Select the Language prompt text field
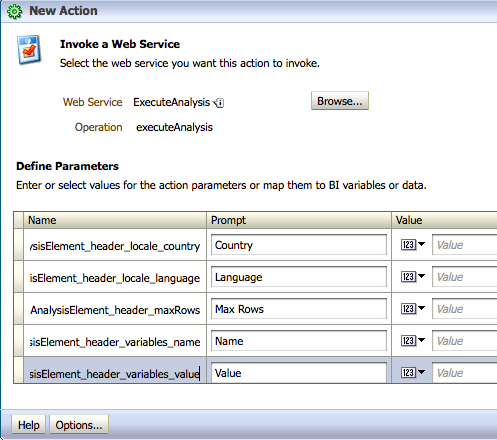This screenshot has height=440, width=497. (x=299, y=277)
